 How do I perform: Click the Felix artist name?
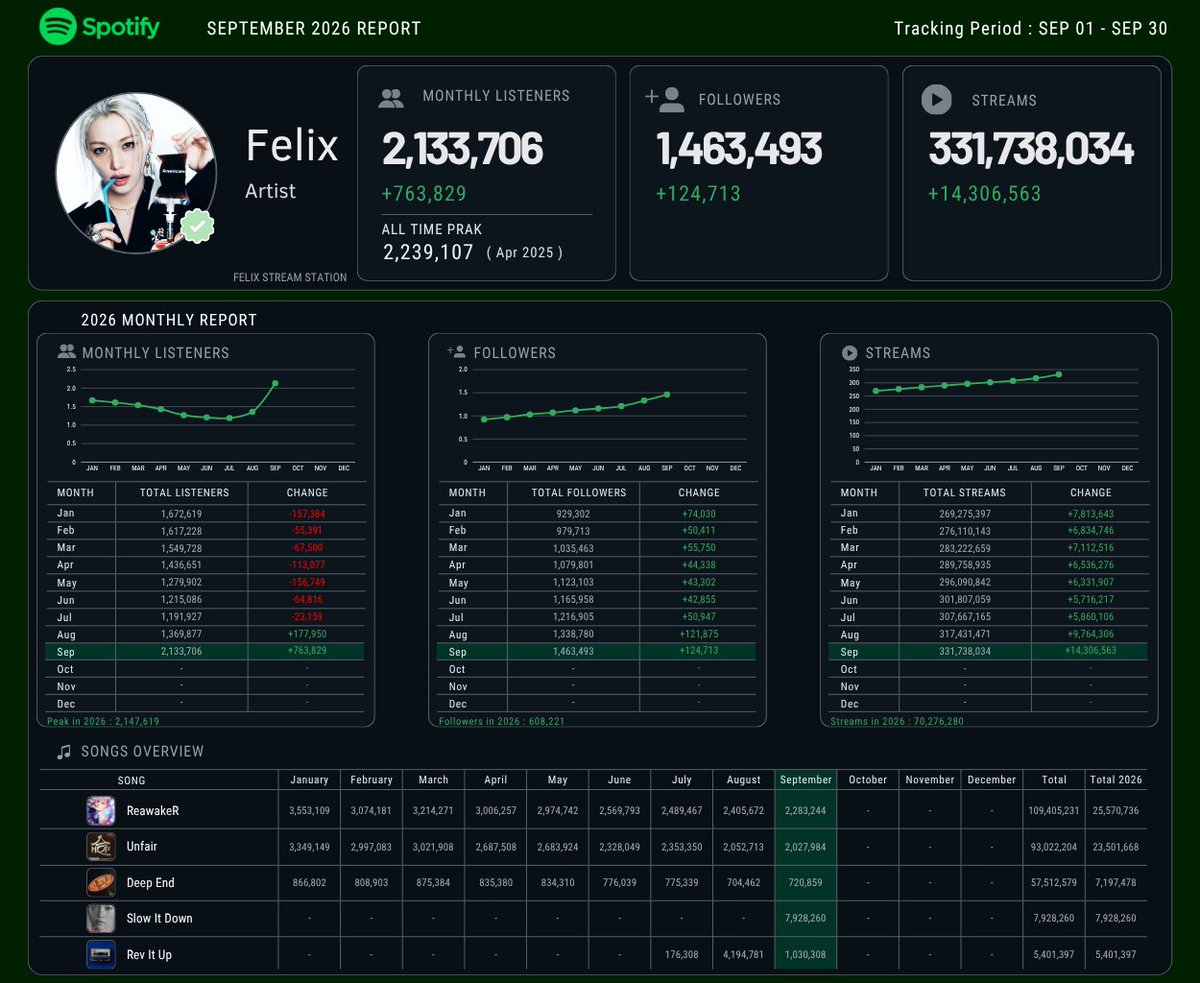coord(292,146)
